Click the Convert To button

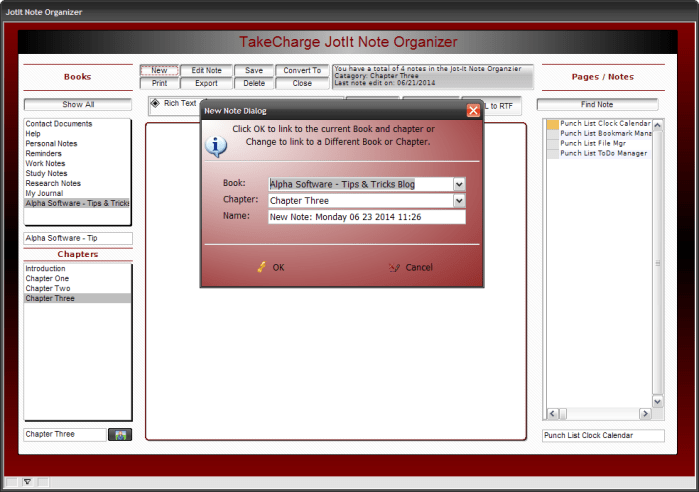(x=302, y=70)
